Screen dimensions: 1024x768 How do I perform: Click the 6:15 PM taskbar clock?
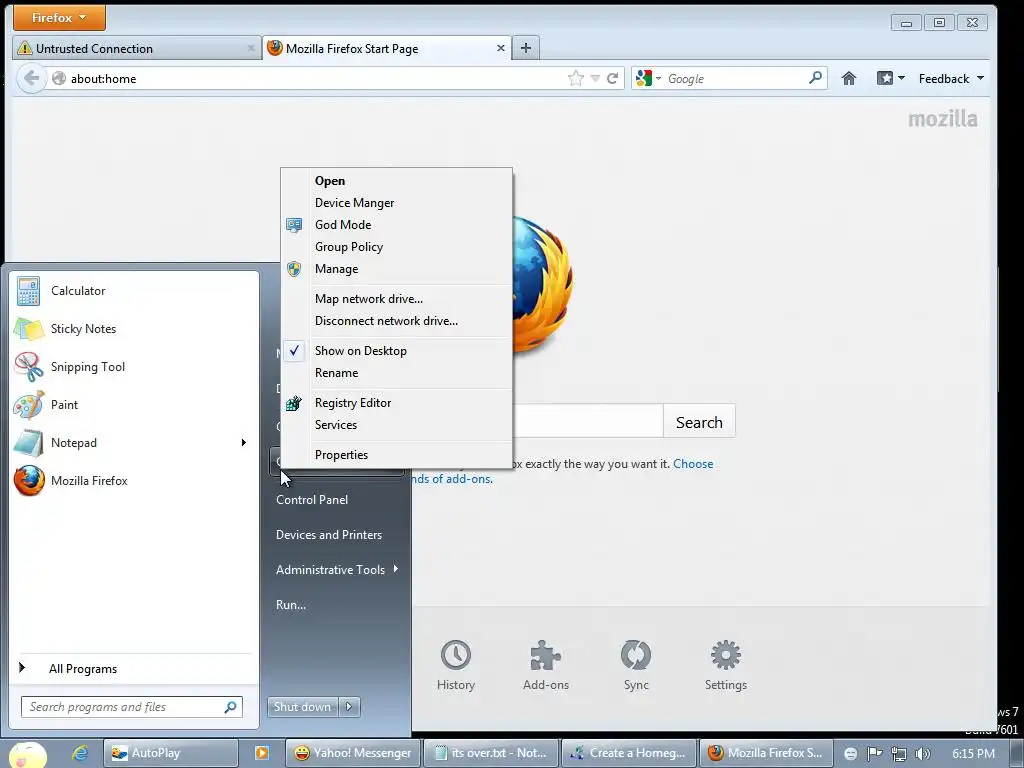pos(973,754)
